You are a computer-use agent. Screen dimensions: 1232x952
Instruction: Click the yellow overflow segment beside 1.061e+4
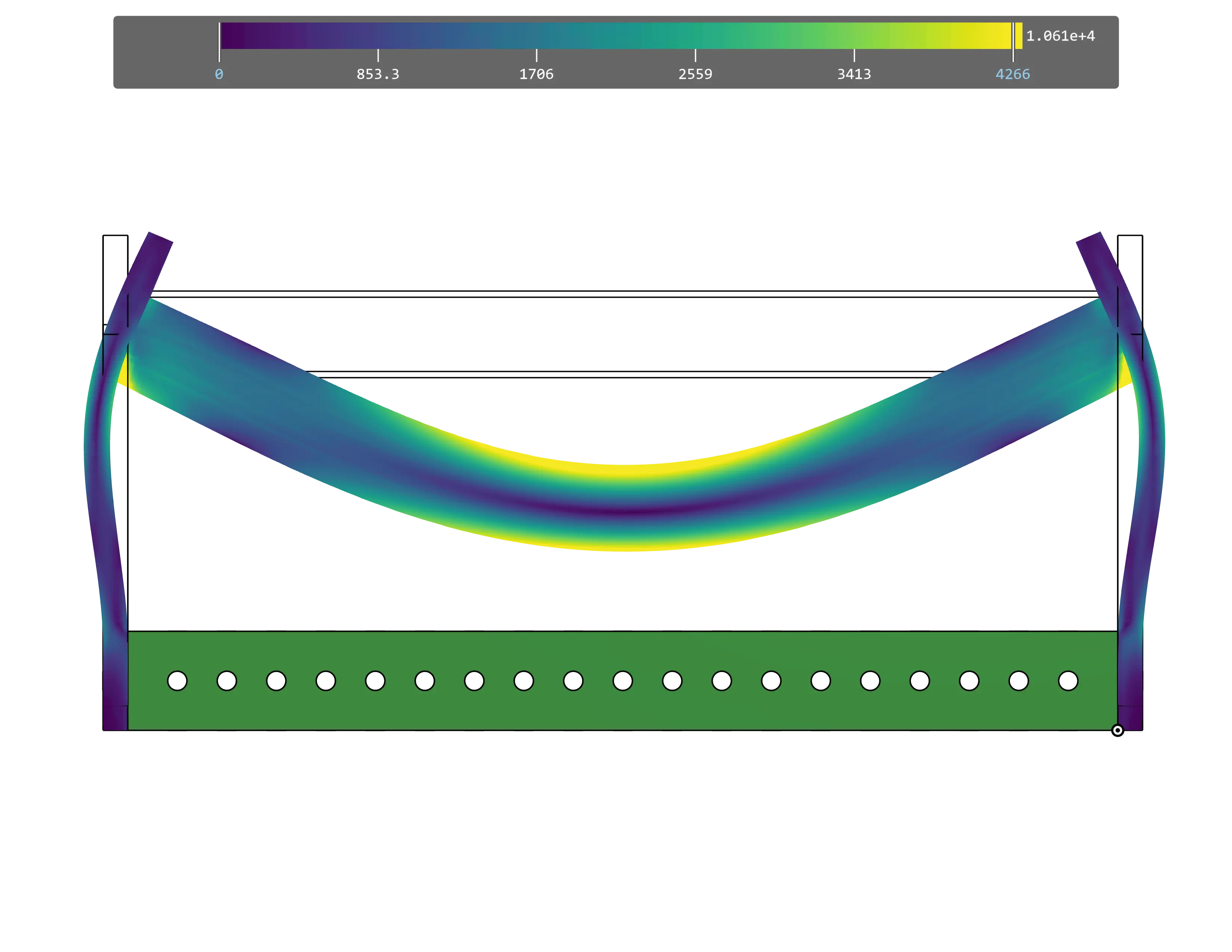(1019, 36)
